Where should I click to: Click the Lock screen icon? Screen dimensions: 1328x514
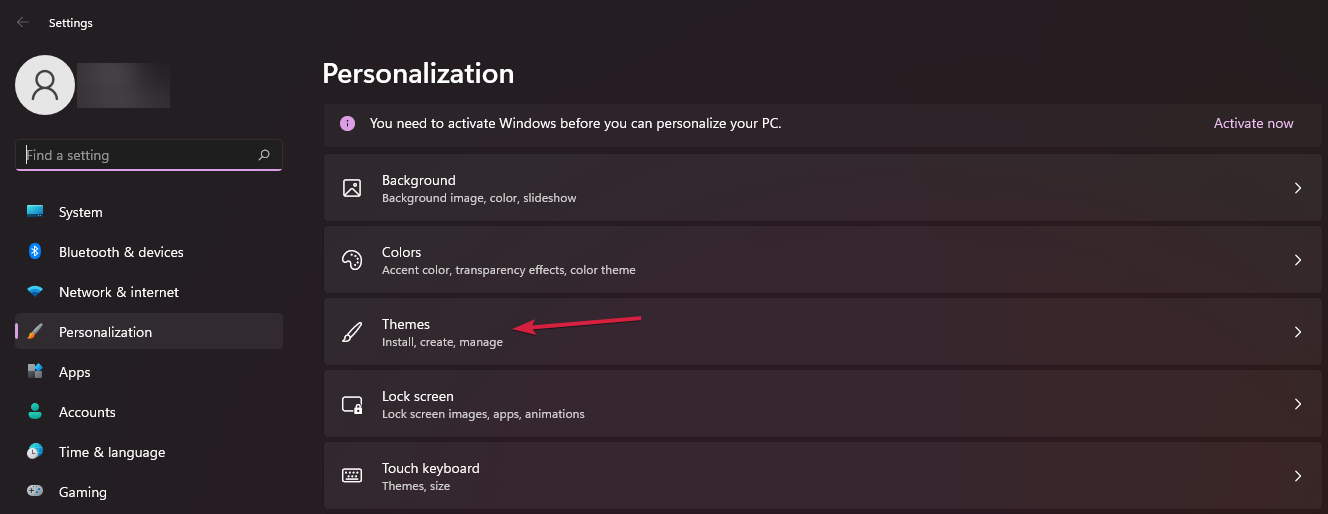coord(352,404)
